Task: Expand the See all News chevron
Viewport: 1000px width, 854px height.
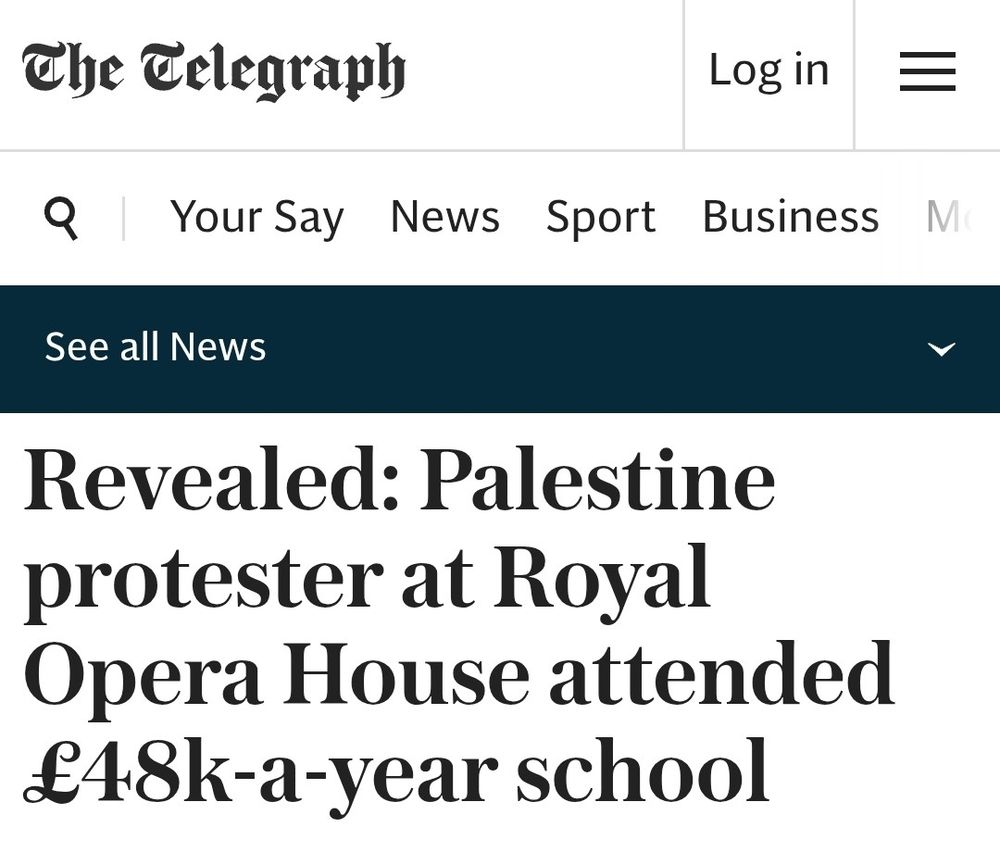Action: pyautogui.click(x=941, y=349)
